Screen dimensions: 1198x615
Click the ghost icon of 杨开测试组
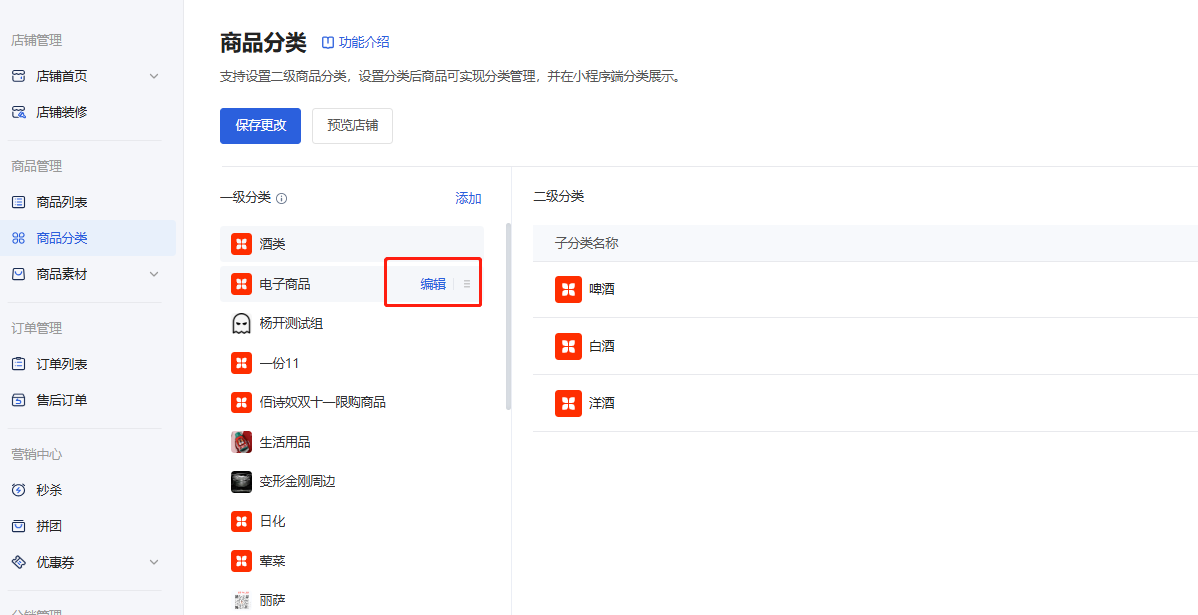(241, 324)
